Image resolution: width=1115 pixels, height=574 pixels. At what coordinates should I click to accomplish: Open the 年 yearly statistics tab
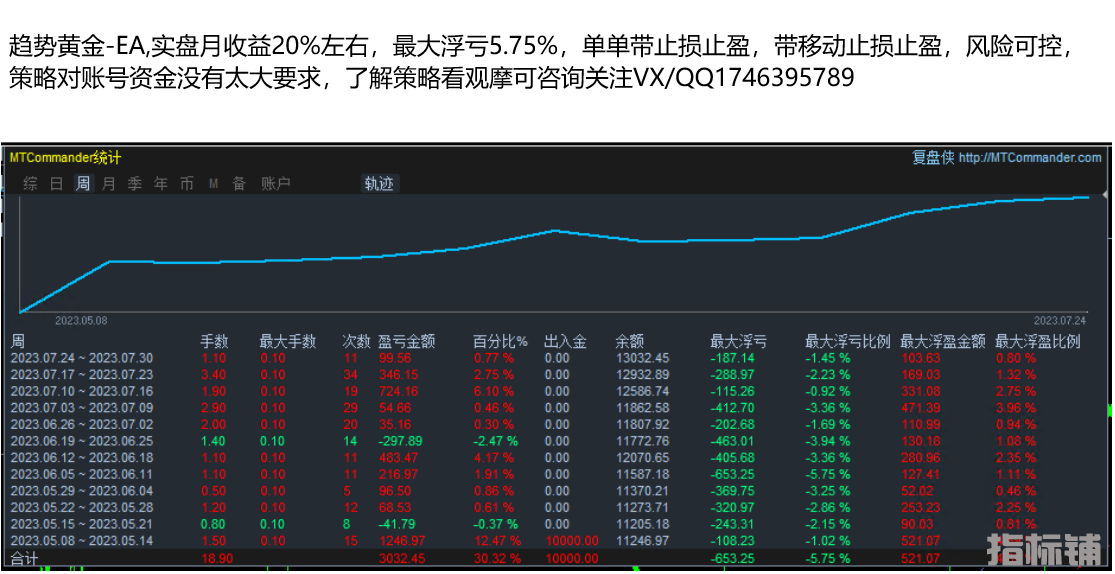160,184
